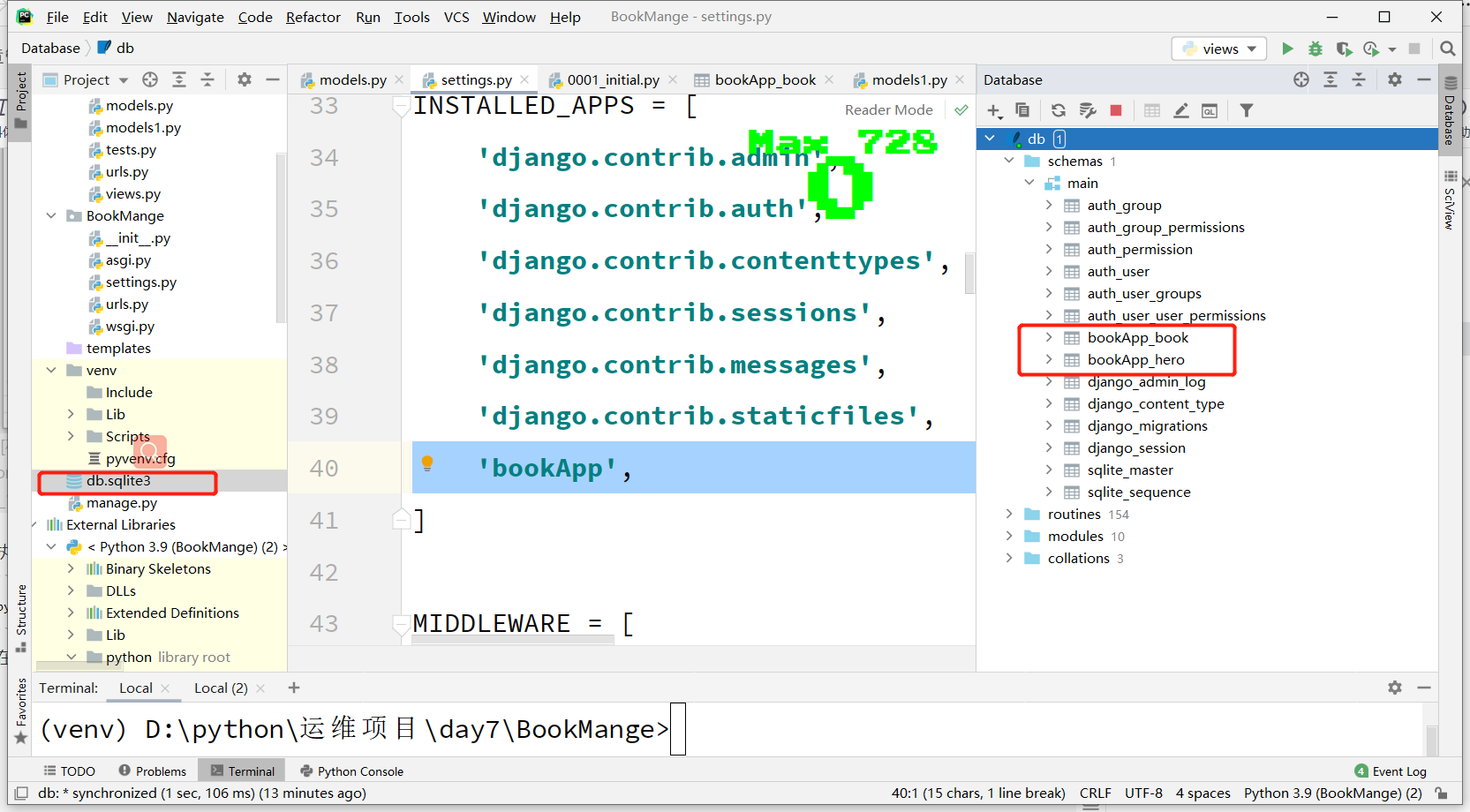Expand the Scripts folder
Image resolution: width=1470 pixels, height=812 pixels.
tap(71, 436)
